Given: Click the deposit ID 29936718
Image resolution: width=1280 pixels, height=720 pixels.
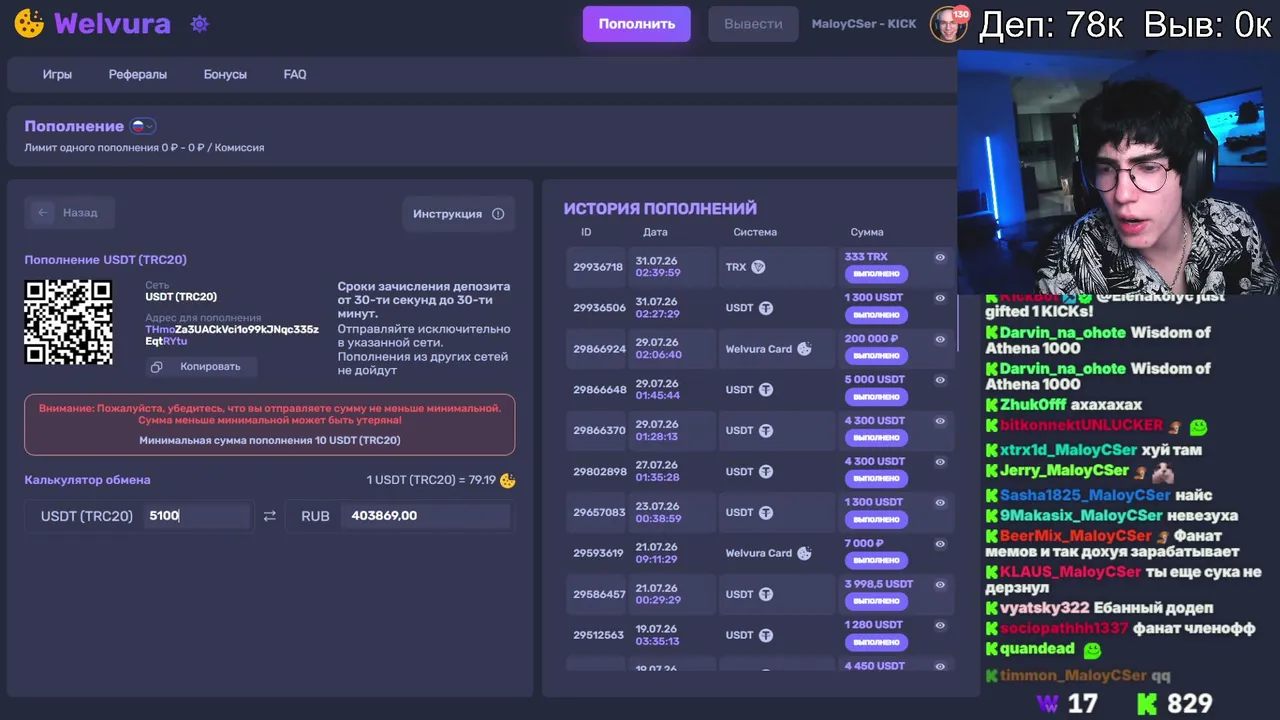Looking at the screenshot, I should [598, 267].
